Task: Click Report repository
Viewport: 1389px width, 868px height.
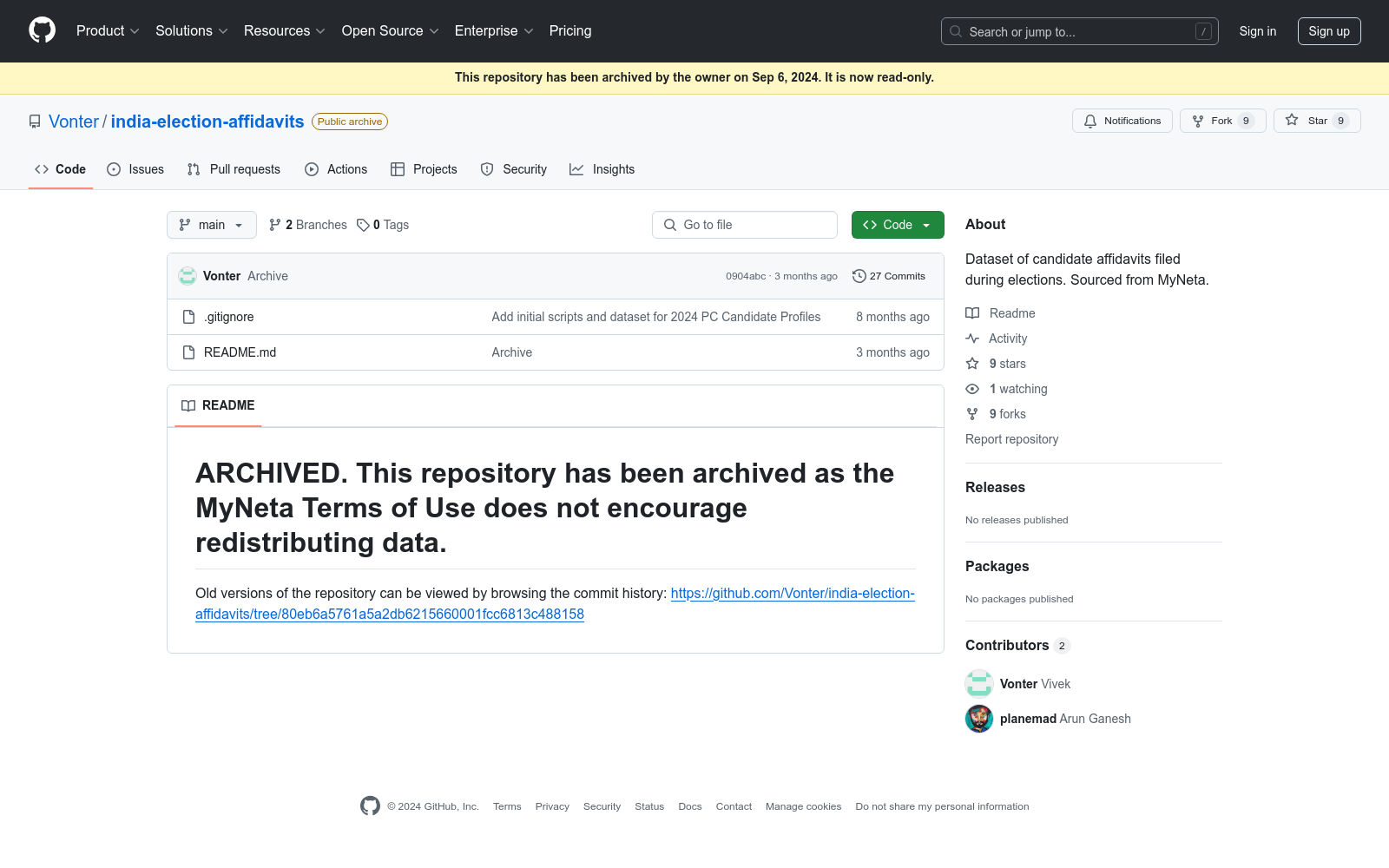Action: click(x=1012, y=439)
